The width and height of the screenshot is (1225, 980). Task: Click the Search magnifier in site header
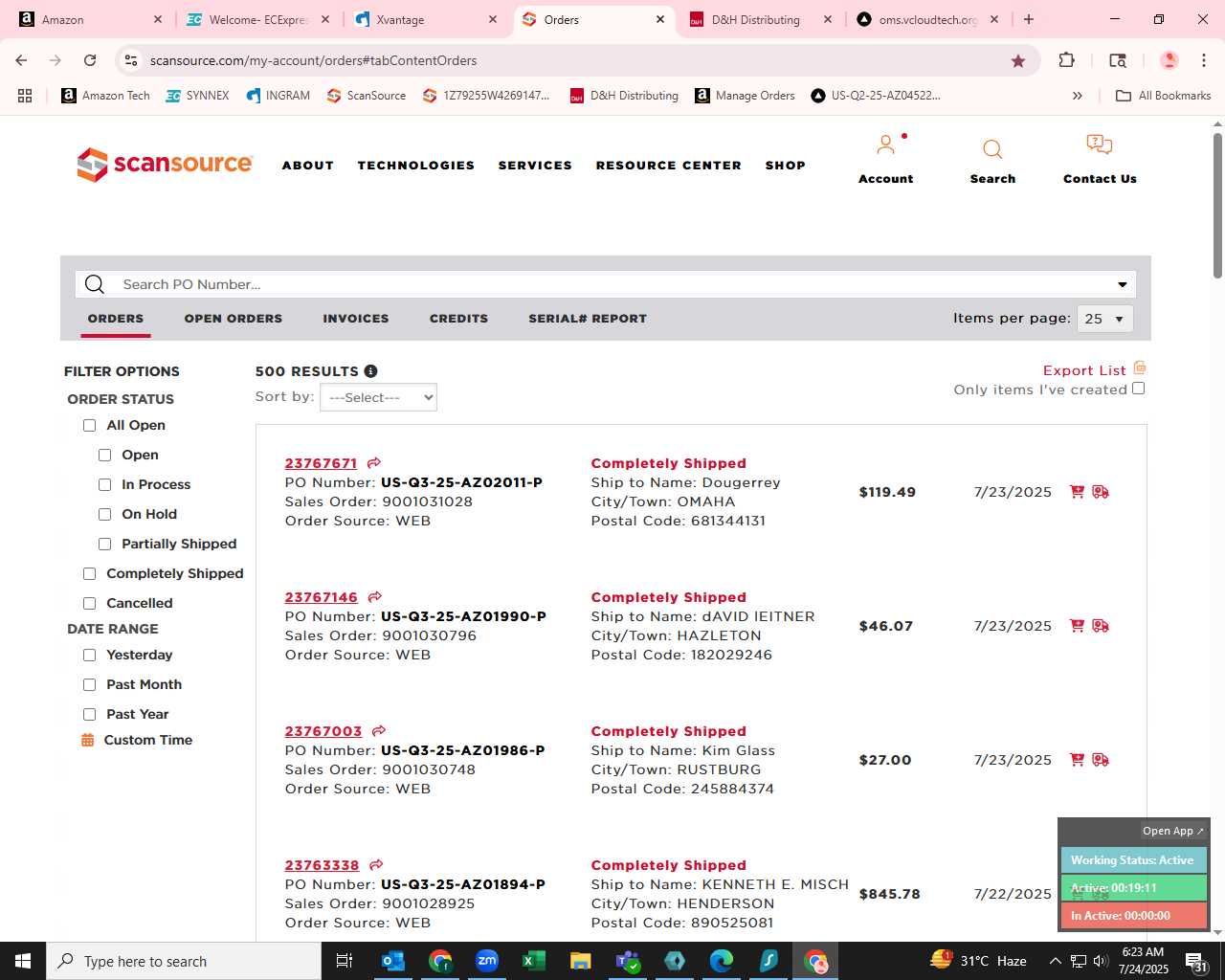992,149
